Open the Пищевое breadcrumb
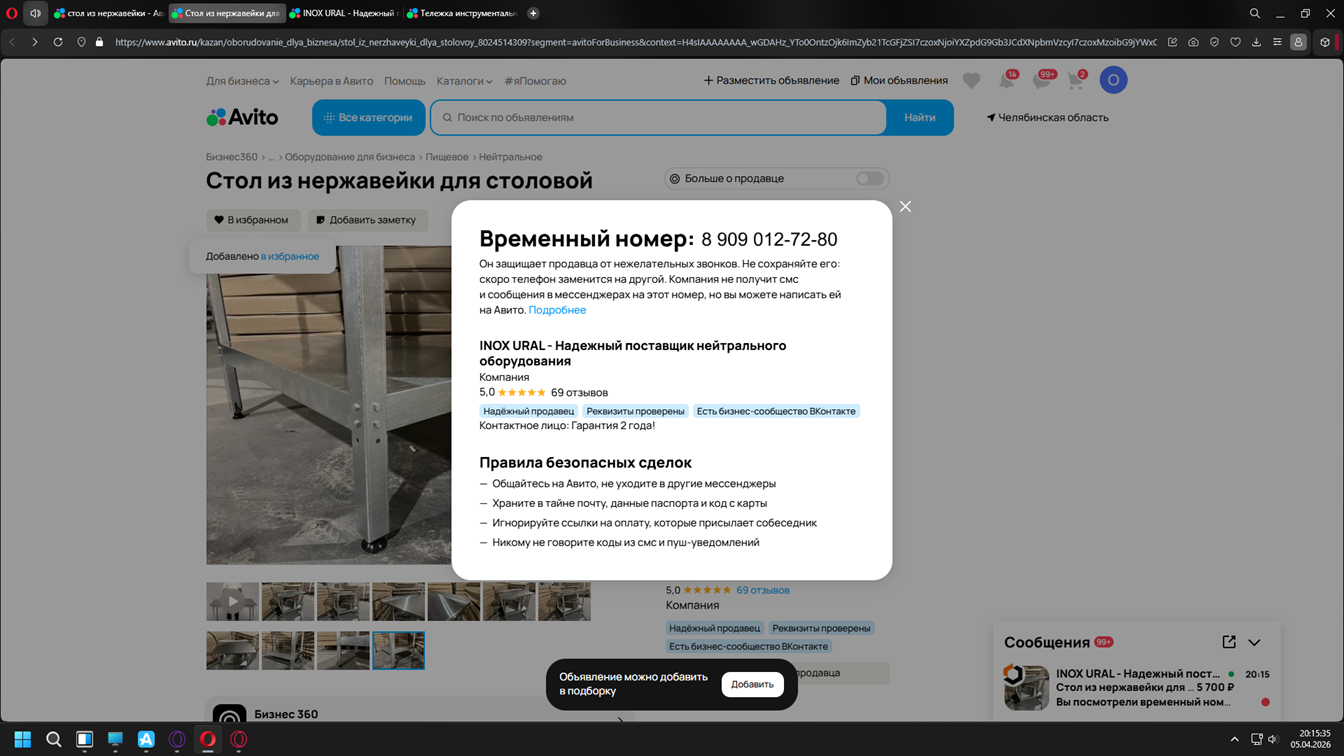Image resolution: width=1344 pixels, height=756 pixels. 447,157
